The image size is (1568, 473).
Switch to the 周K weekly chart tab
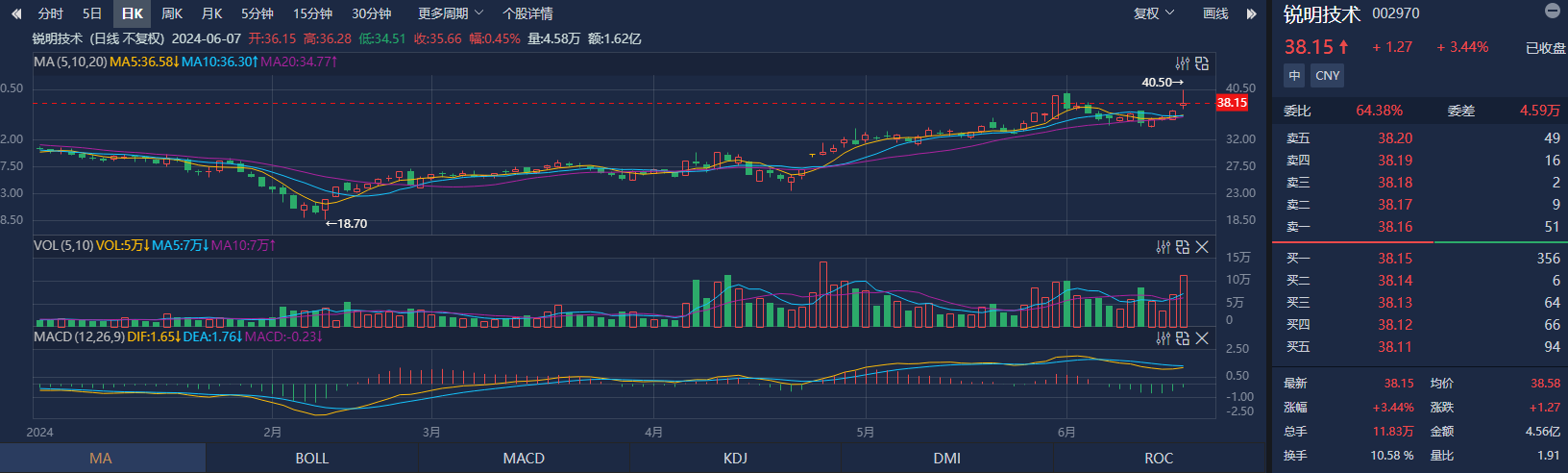coord(172,13)
